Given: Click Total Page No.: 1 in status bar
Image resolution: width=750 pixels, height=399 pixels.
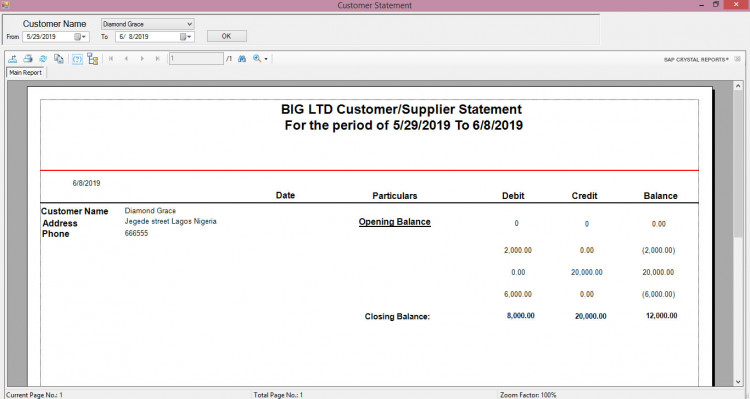Looking at the screenshot, I should point(278,395).
